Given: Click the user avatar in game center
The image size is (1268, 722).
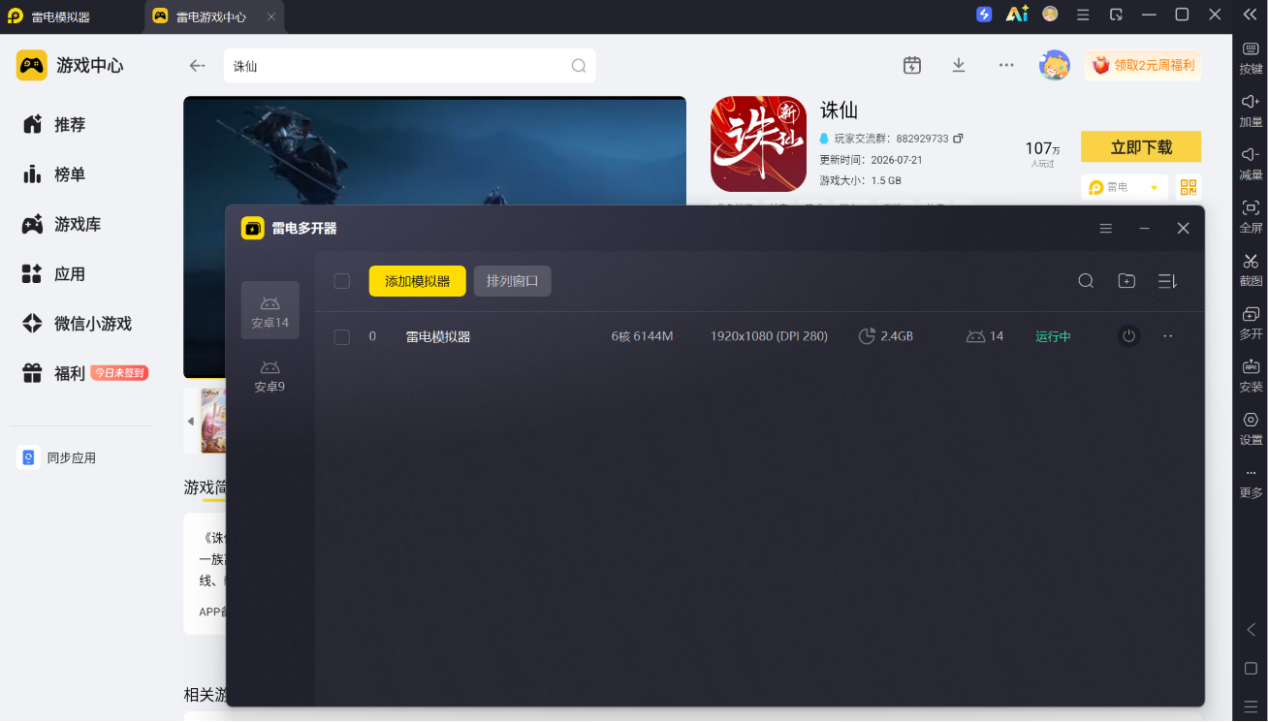Looking at the screenshot, I should coord(1054,65).
